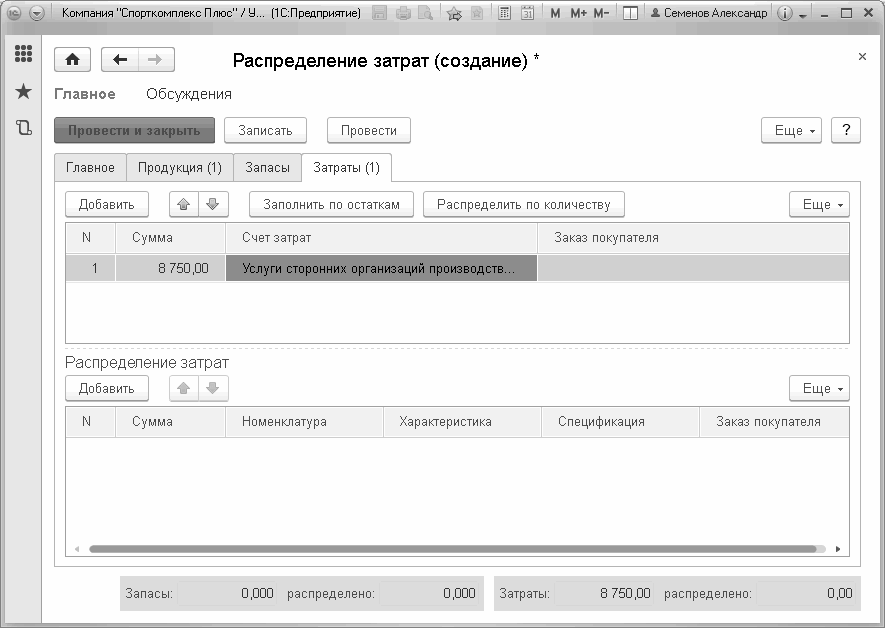Click user Семенов Александр
The height and width of the screenshot is (628, 885).
point(709,13)
